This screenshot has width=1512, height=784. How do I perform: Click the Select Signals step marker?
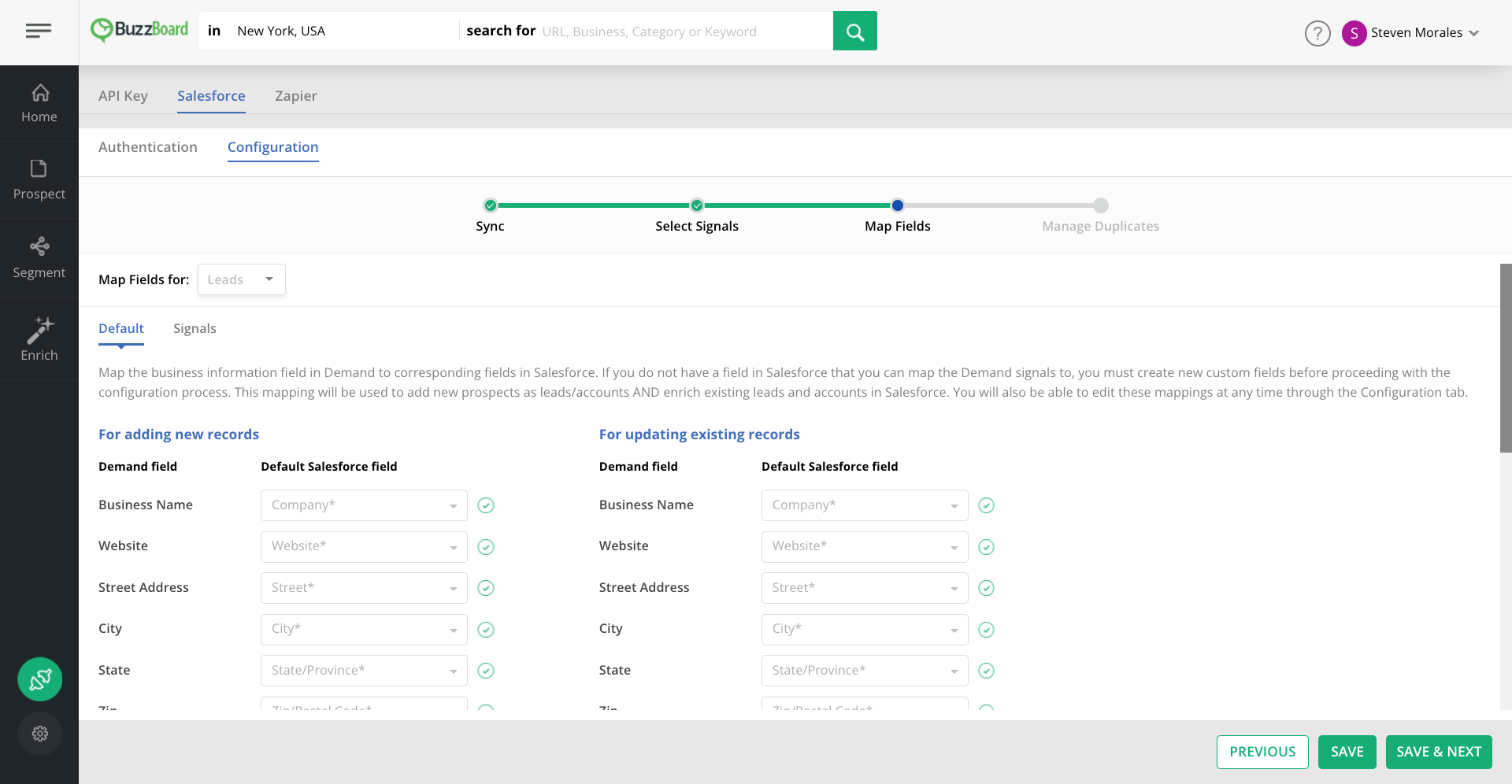tap(697, 205)
